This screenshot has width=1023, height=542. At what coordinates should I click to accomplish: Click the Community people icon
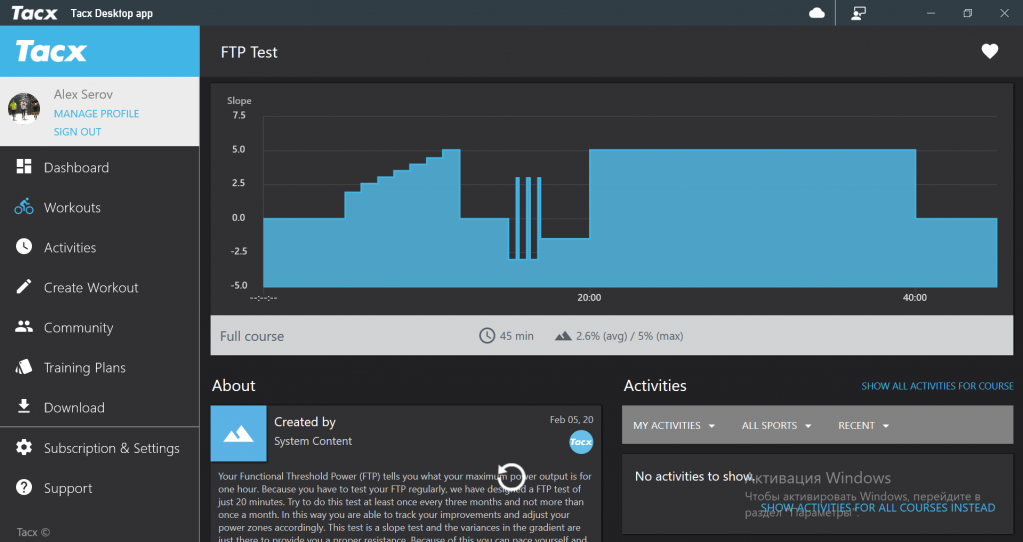(23, 327)
